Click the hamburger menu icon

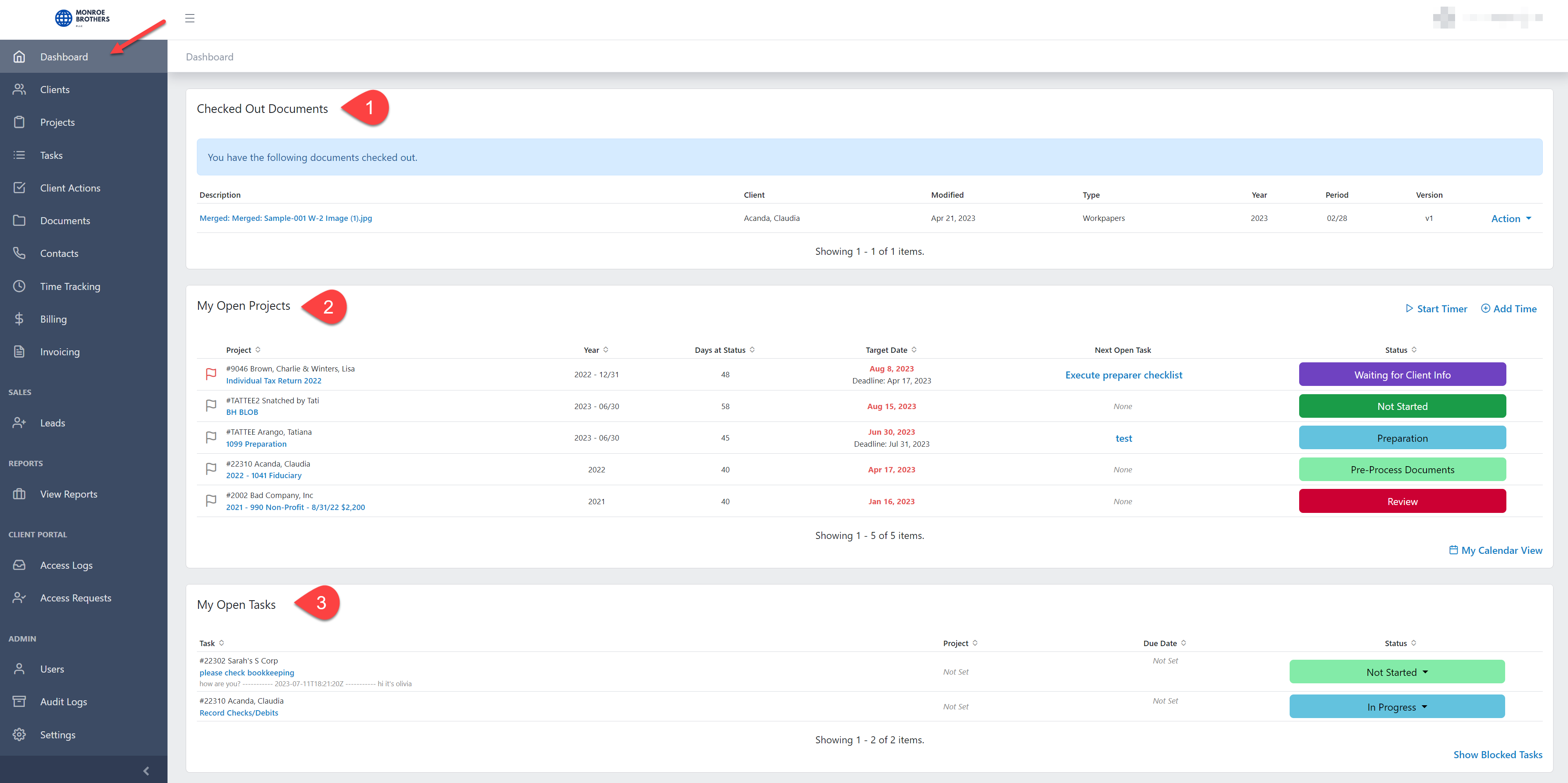tap(190, 18)
